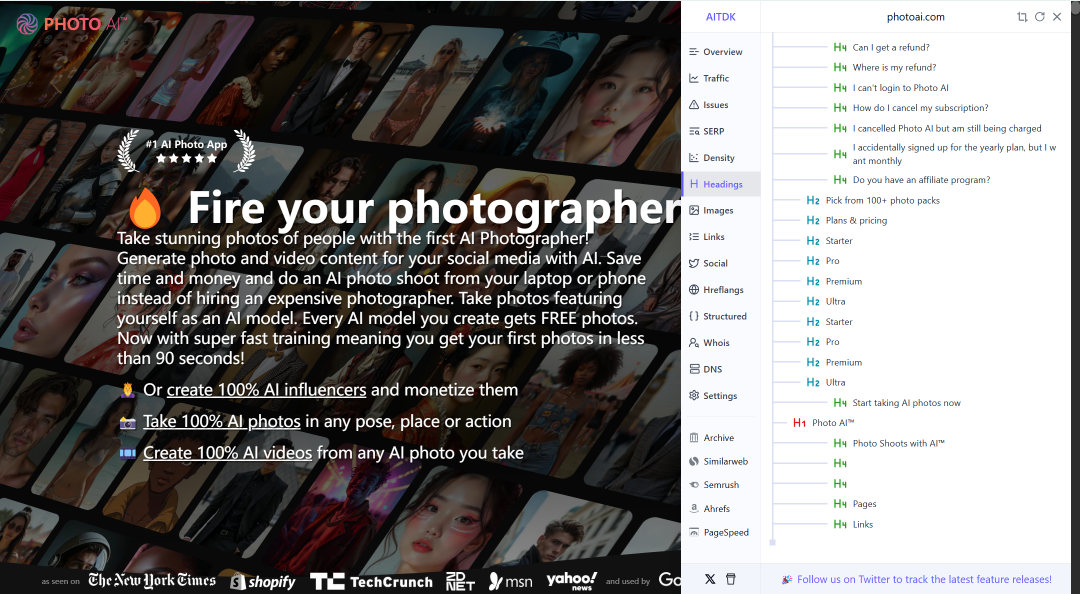This screenshot has height=594, width=1080.
Task: Open the Create 100% AI videos link
Action: 227,453
